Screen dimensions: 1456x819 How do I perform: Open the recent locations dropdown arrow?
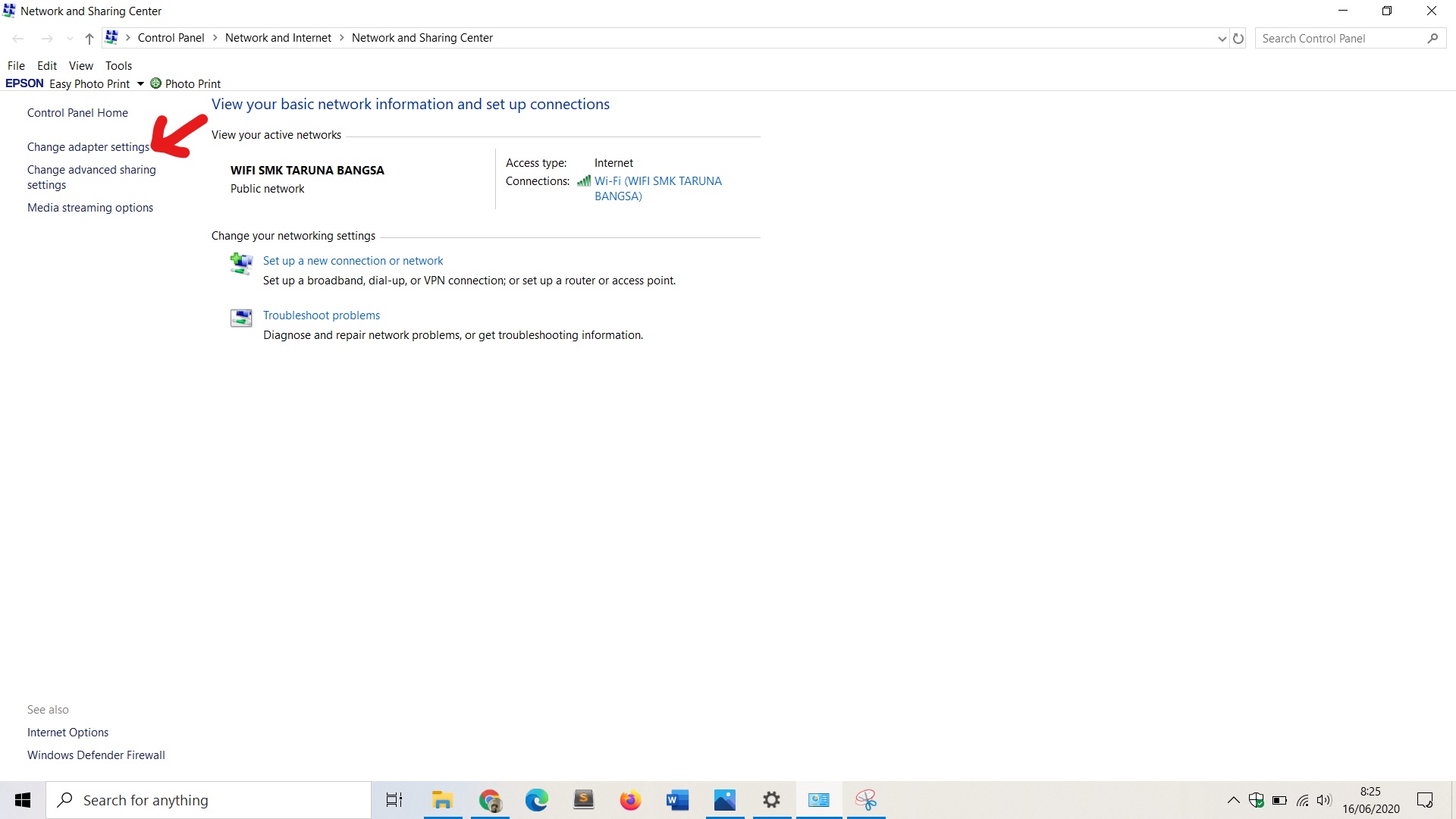click(x=70, y=38)
